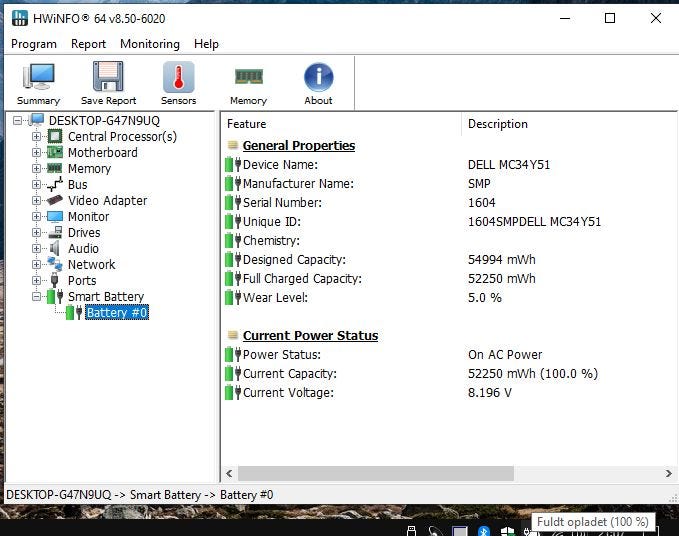679x536 pixels.
Task: Select the Manufacturer Name row
Action: 449,184
